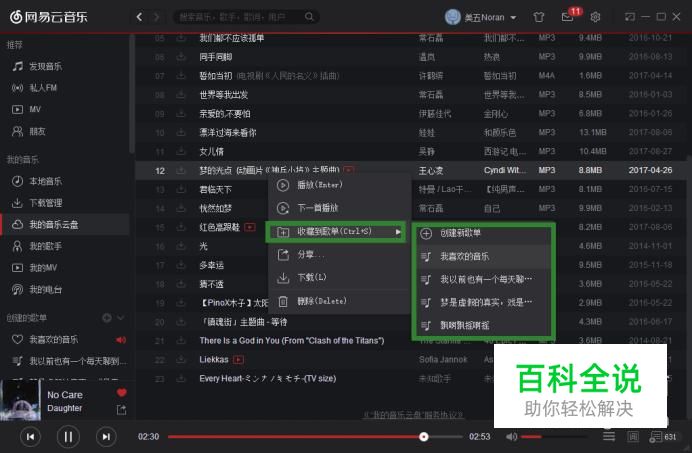The height and width of the screenshot is (453, 692).
Task: Choose 下载(L) in the context menu
Action: coord(339,278)
